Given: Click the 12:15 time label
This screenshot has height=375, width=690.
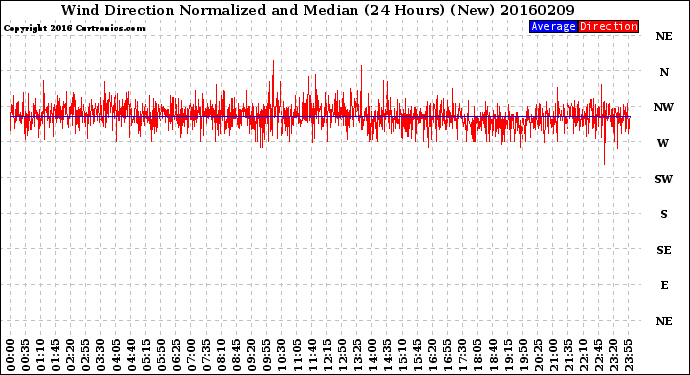Looking at the screenshot, I should click(x=327, y=355).
